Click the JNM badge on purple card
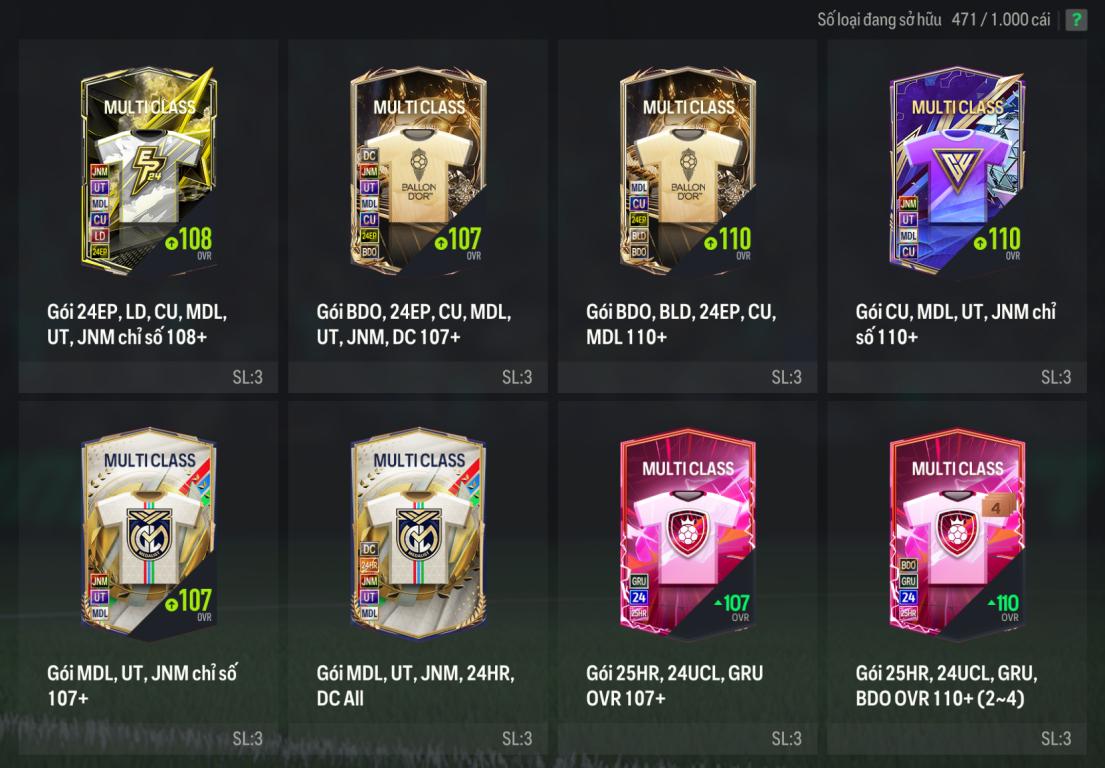This screenshot has width=1105, height=768. point(908,204)
